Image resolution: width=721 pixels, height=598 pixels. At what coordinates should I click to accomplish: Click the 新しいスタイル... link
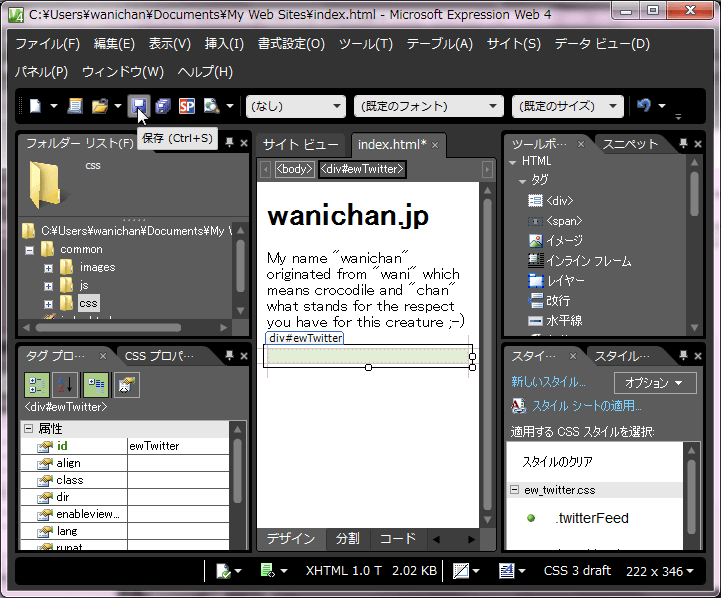(548, 382)
